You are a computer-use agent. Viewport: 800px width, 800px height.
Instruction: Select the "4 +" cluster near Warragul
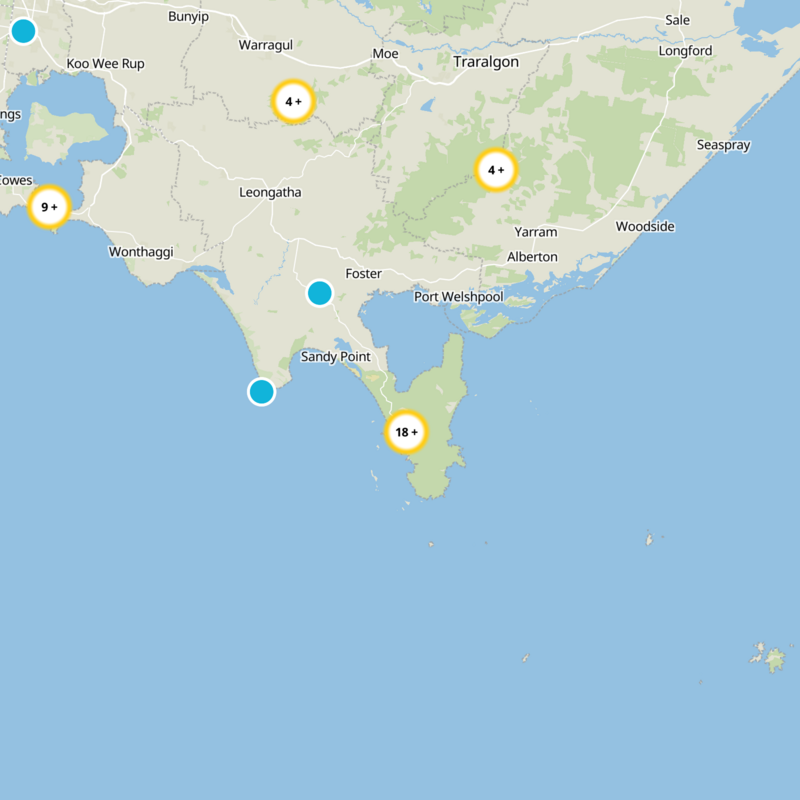tap(293, 101)
